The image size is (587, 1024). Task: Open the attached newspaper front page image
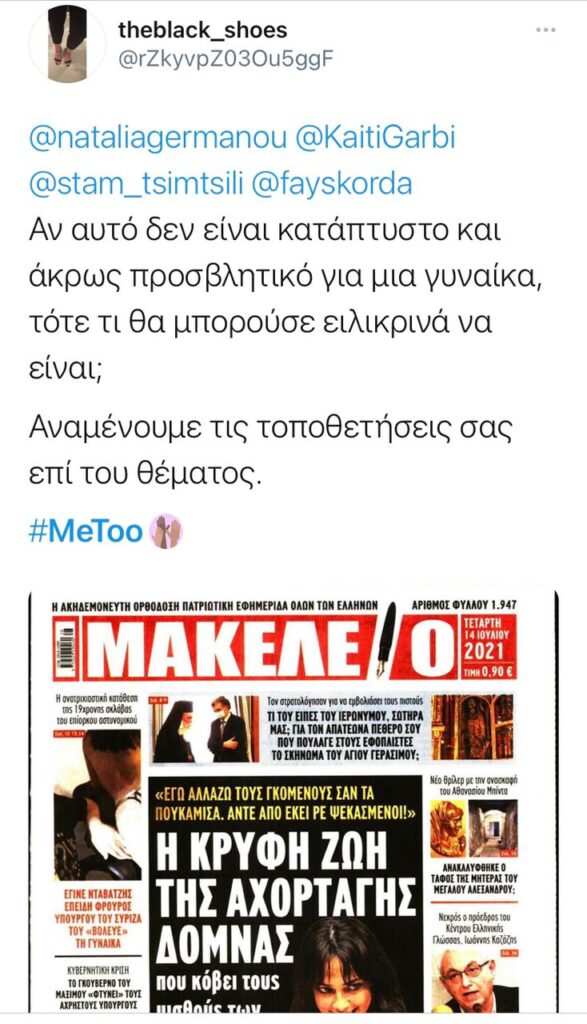pyautogui.click(x=293, y=801)
